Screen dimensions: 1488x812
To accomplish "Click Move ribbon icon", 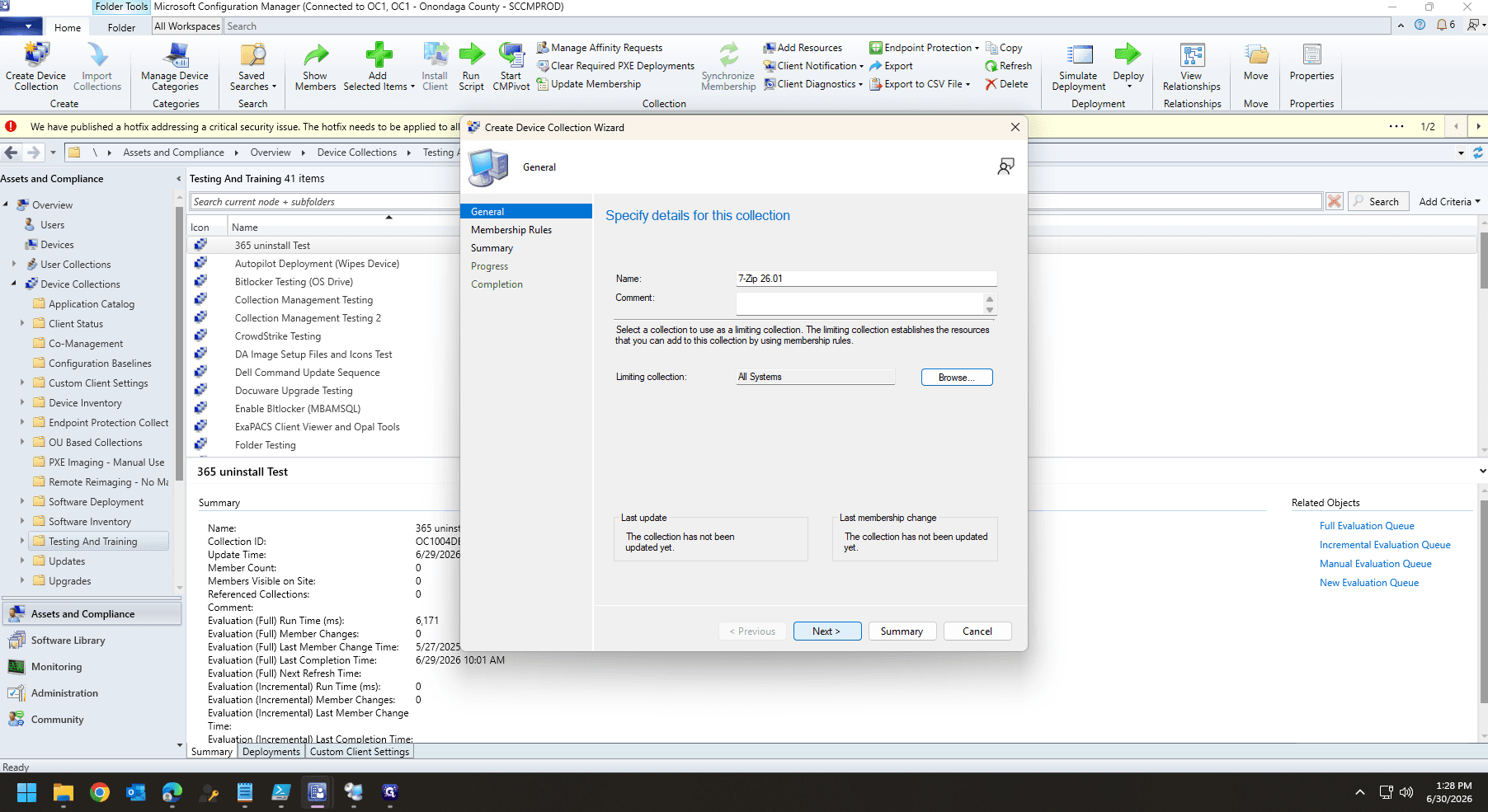I will click(1256, 63).
